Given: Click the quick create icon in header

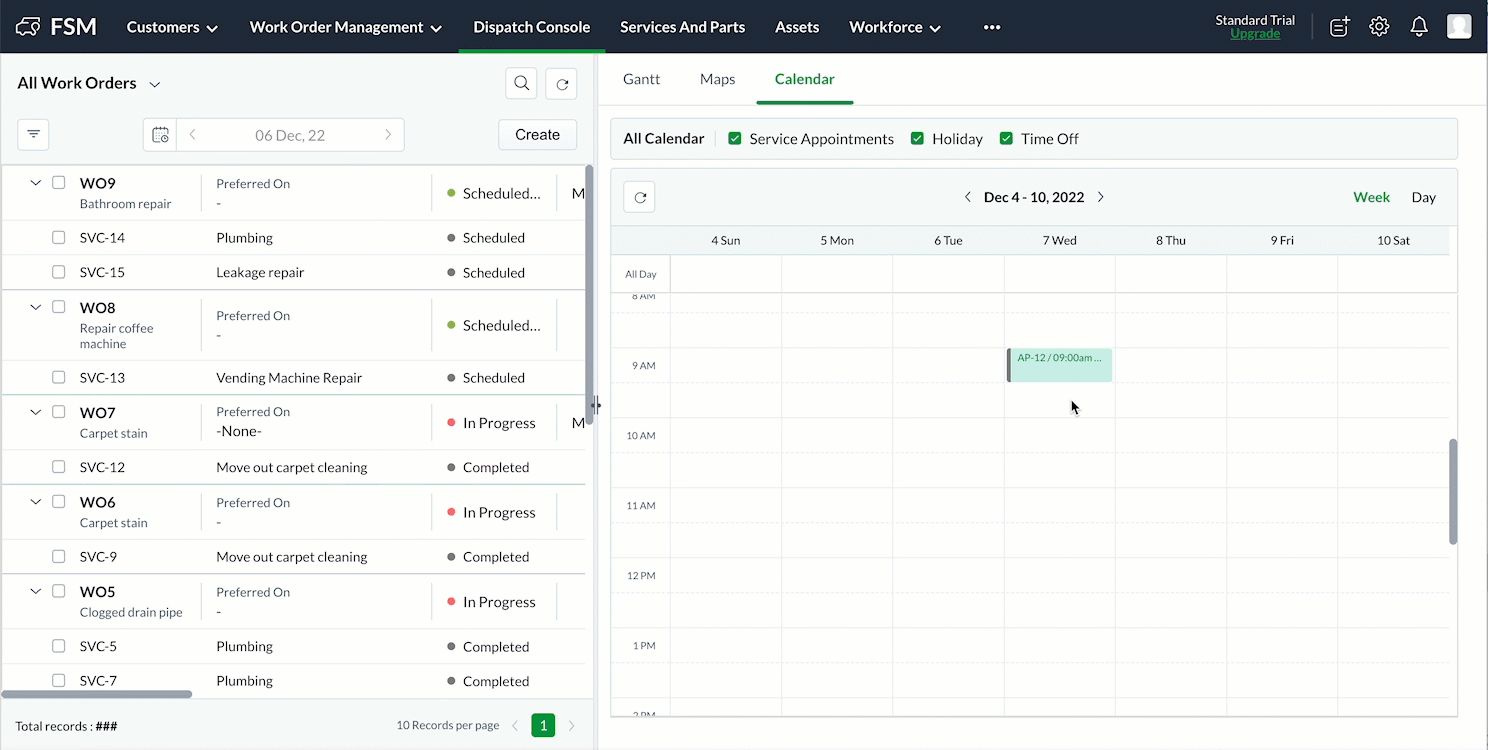Looking at the screenshot, I should point(1339,27).
